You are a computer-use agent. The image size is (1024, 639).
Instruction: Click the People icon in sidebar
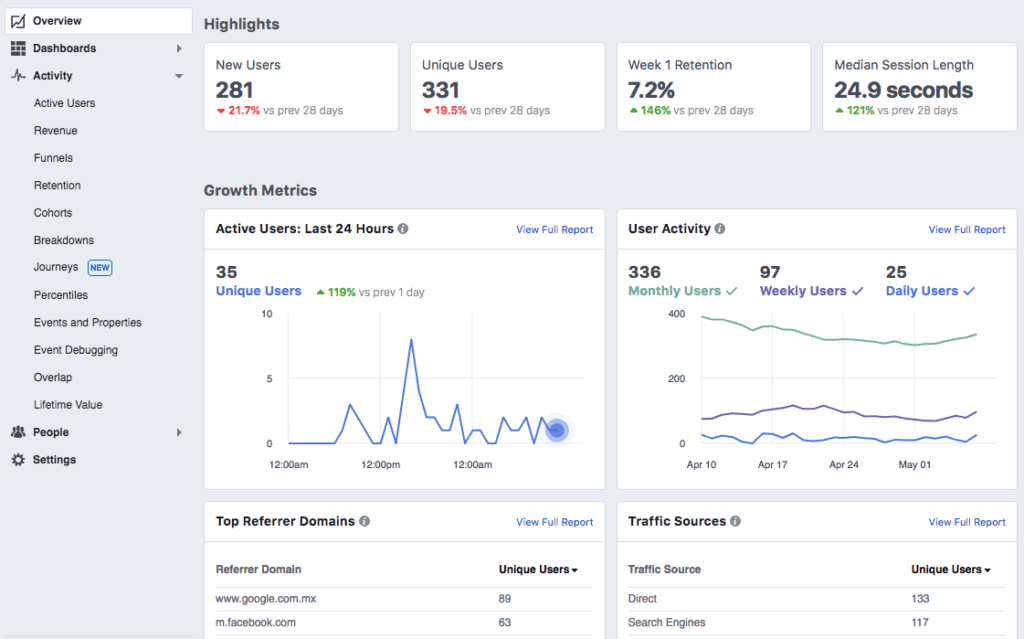pyautogui.click(x=18, y=432)
